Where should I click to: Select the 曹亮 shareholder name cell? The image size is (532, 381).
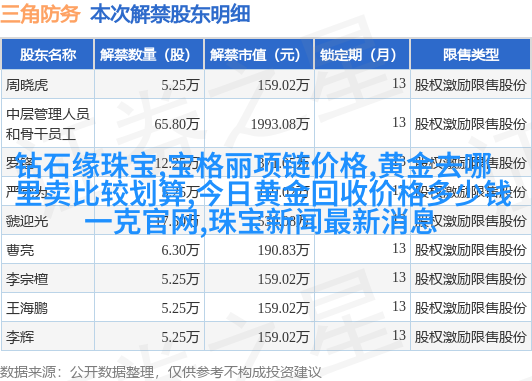point(48,250)
